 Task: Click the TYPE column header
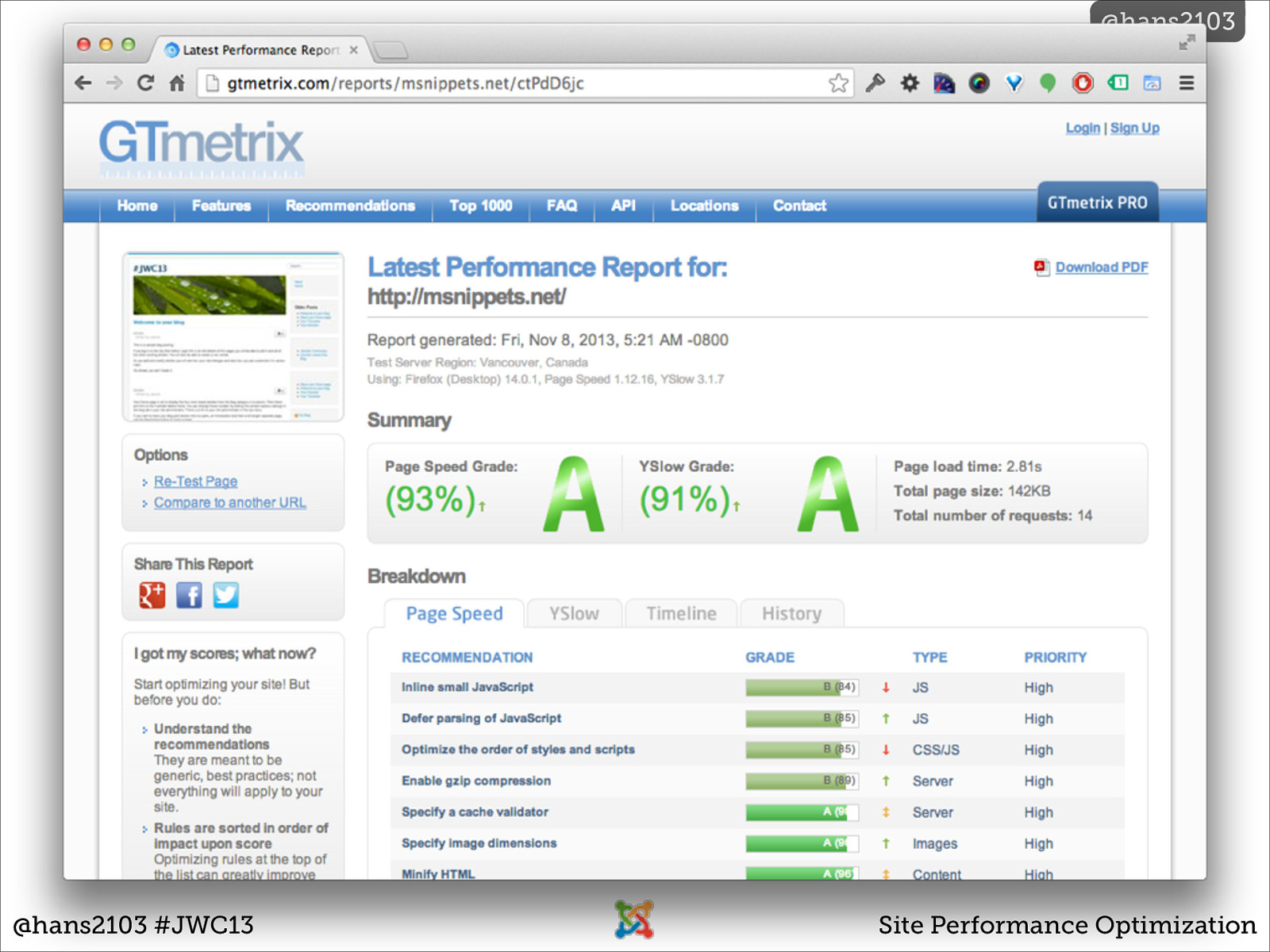(930, 658)
